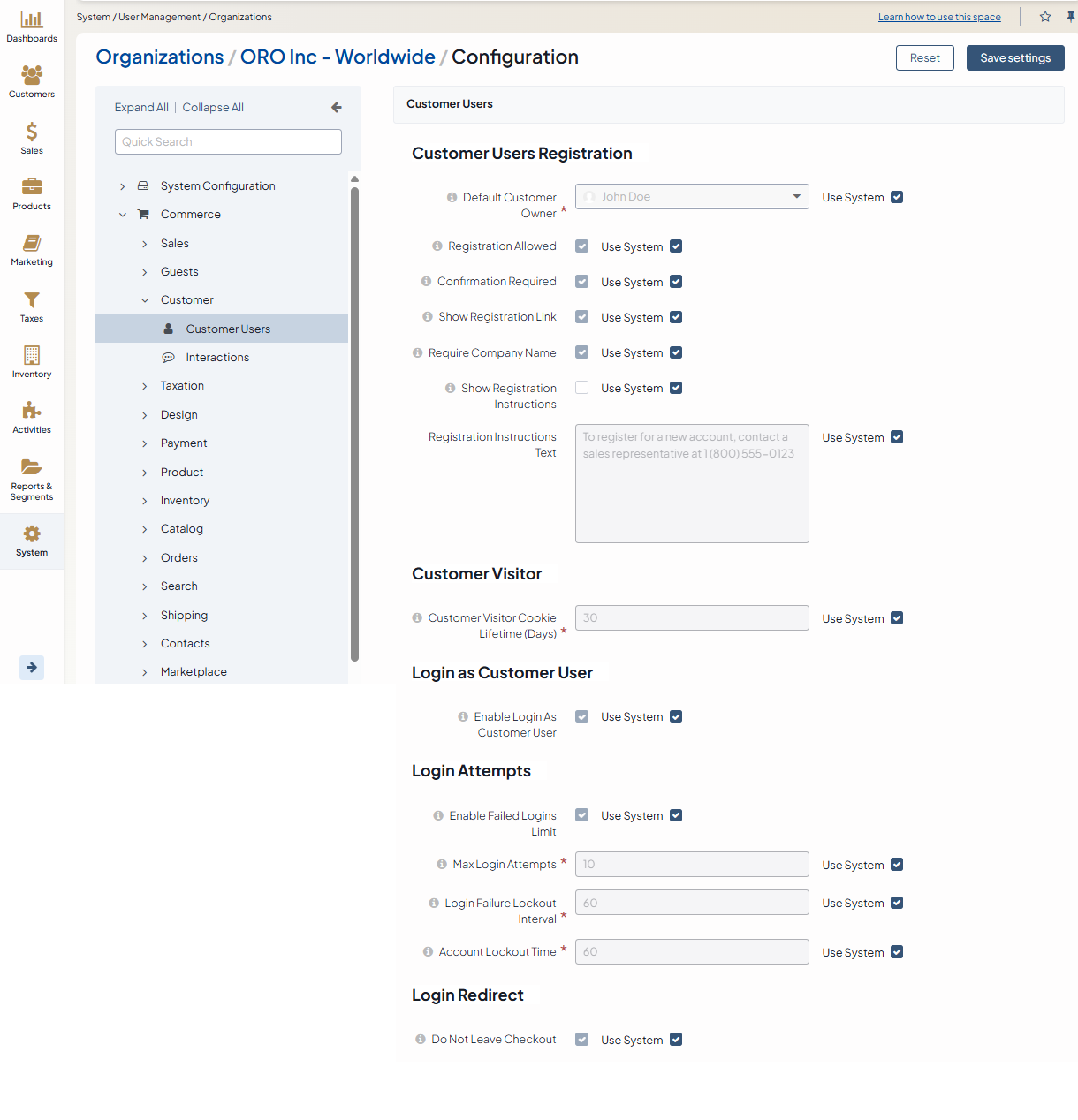Open the Taxes funnel menu
Image resolution: width=1078 pixels, height=1120 pixels.
pyautogui.click(x=32, y=306)
